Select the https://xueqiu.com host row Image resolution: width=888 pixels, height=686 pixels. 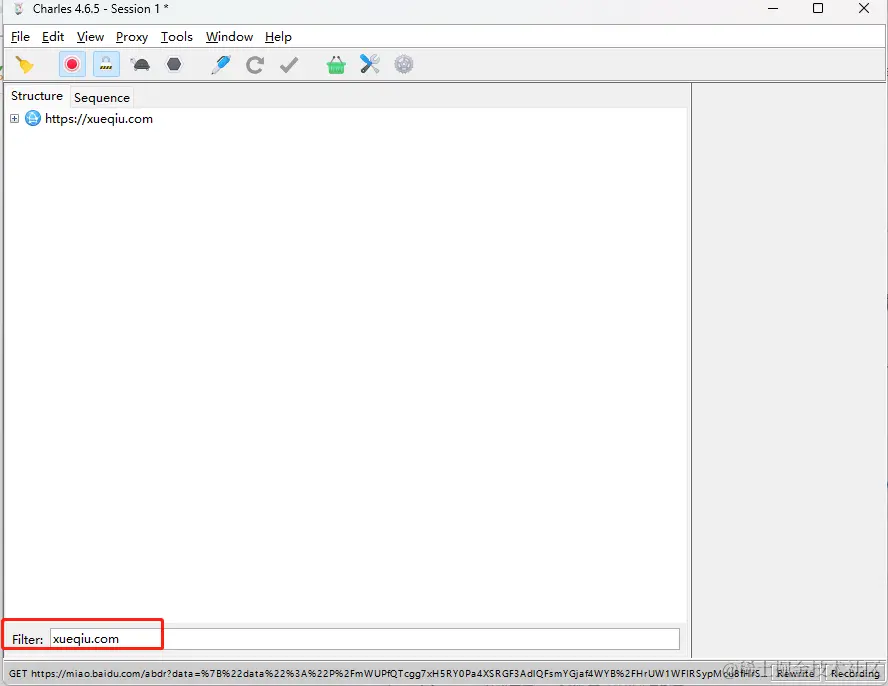coord(99,118)
